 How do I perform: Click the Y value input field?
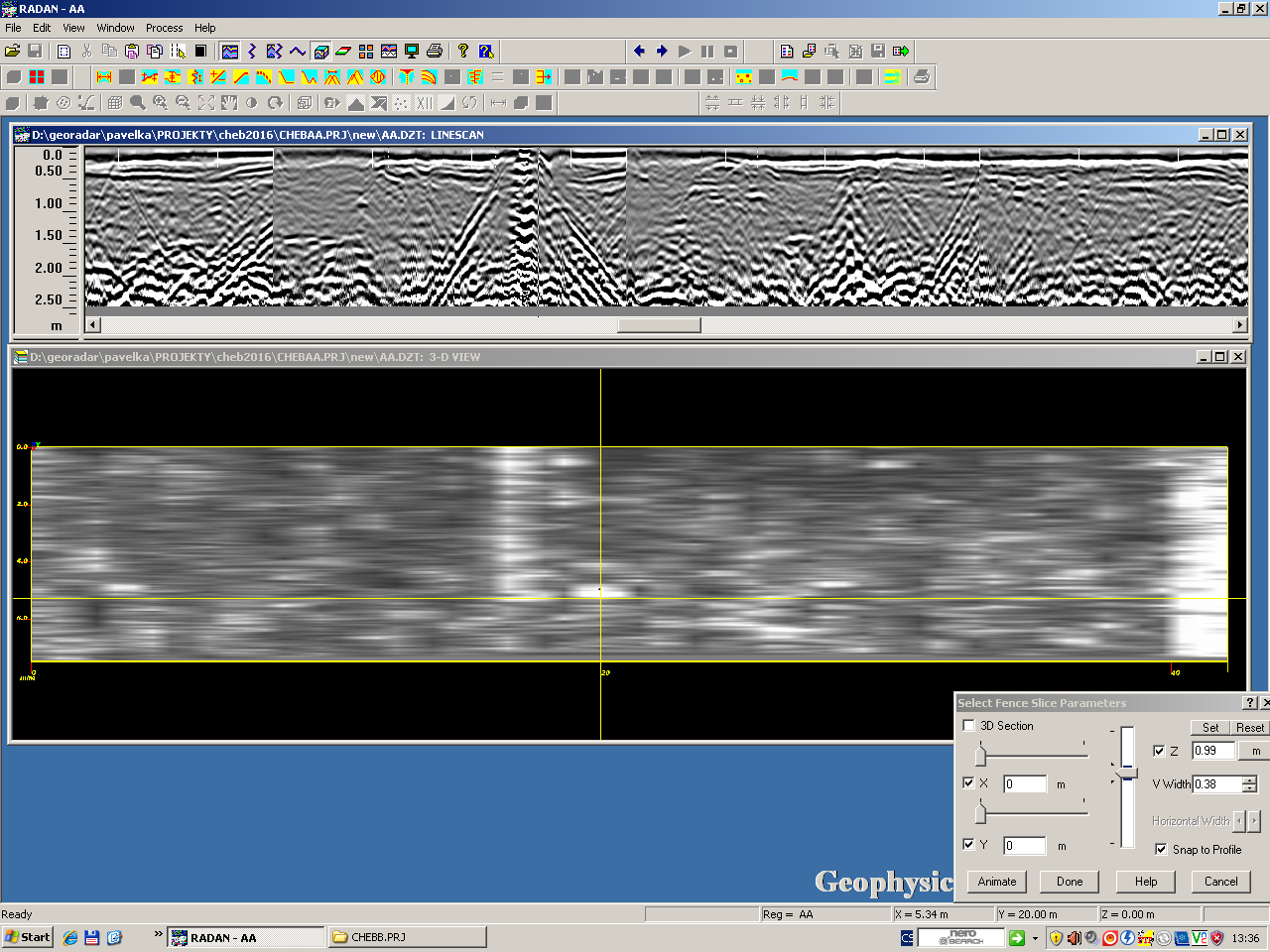[1025, 846]
